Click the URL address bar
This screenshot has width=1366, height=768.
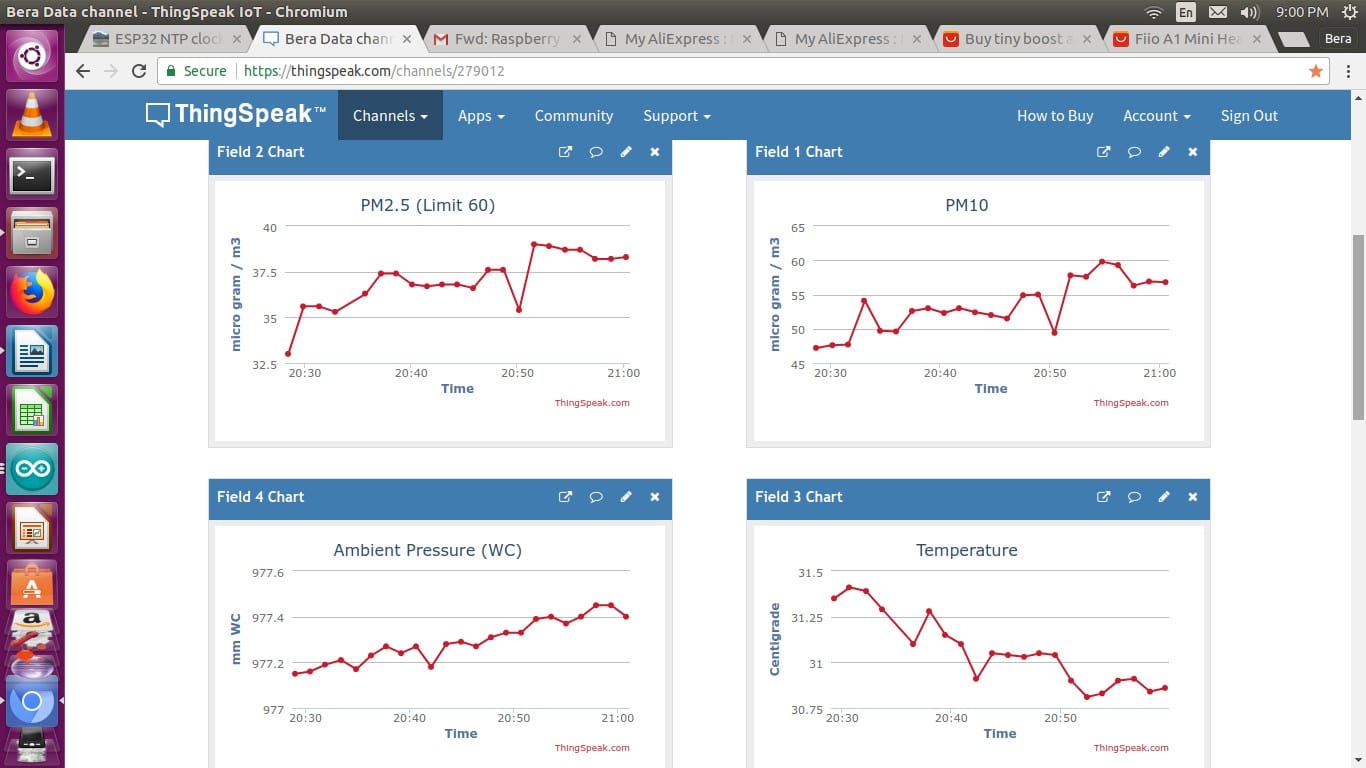tap(700, 71)
